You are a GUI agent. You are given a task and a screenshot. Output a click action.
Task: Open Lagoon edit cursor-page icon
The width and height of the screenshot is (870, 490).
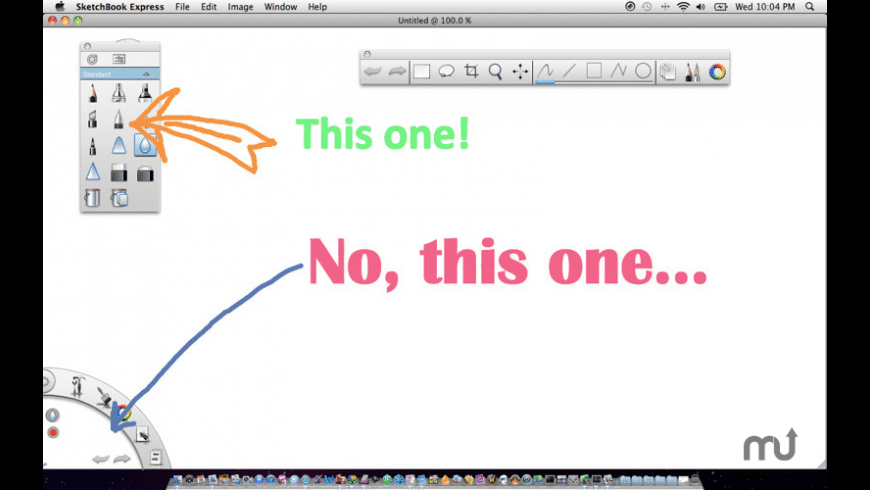coord(143,434)
